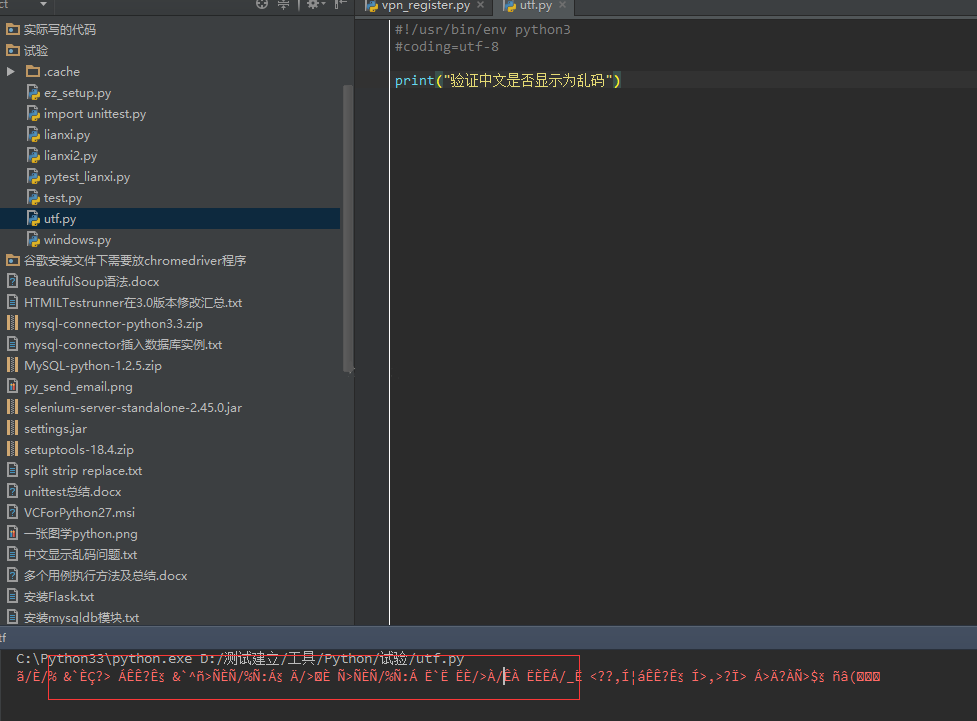Close the utf.py editor tab
Screen dimensions: 977x721
[x=563, y=6]
